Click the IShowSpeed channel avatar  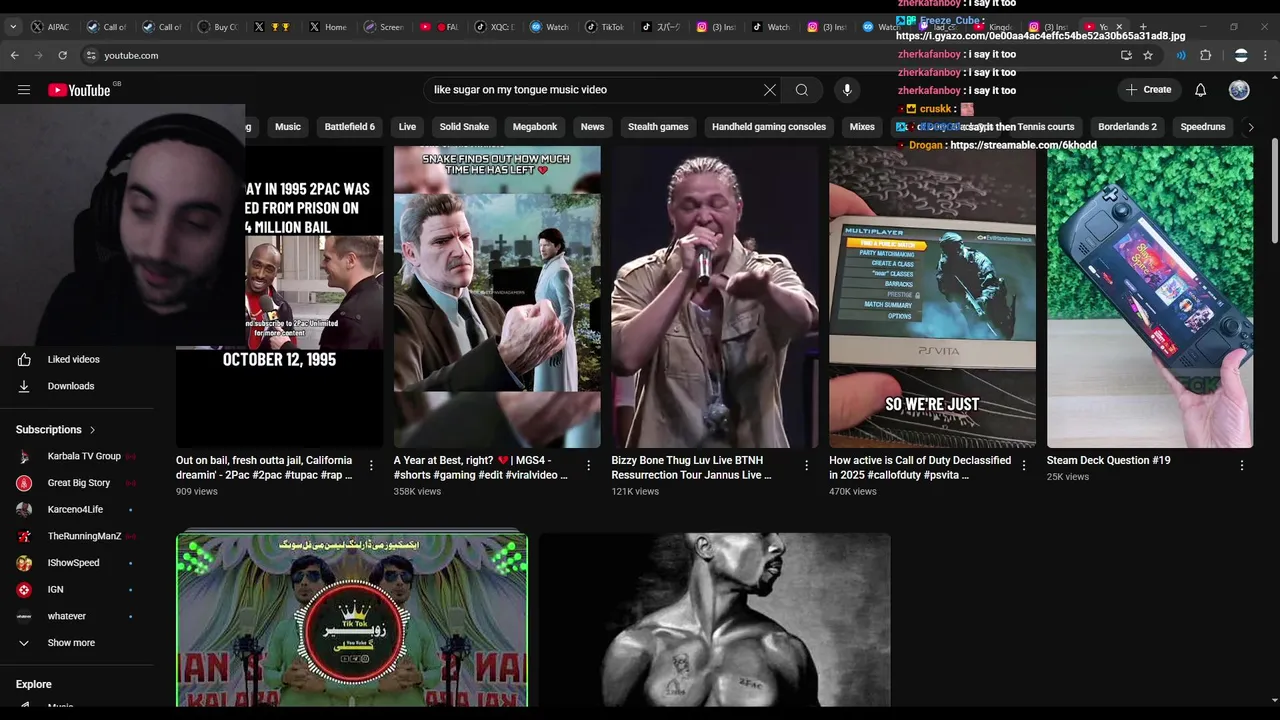[x=24, y=563]
